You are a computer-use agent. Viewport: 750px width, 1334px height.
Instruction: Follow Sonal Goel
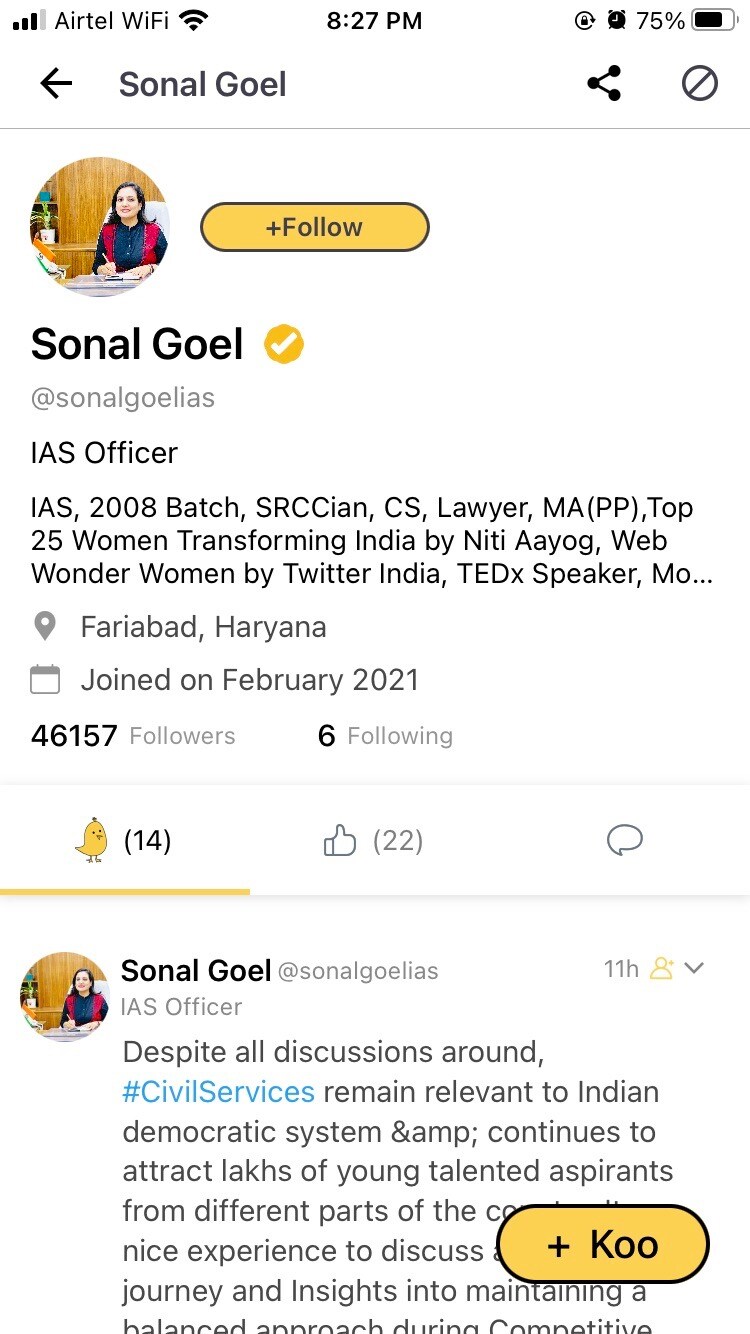pos(314,227)
